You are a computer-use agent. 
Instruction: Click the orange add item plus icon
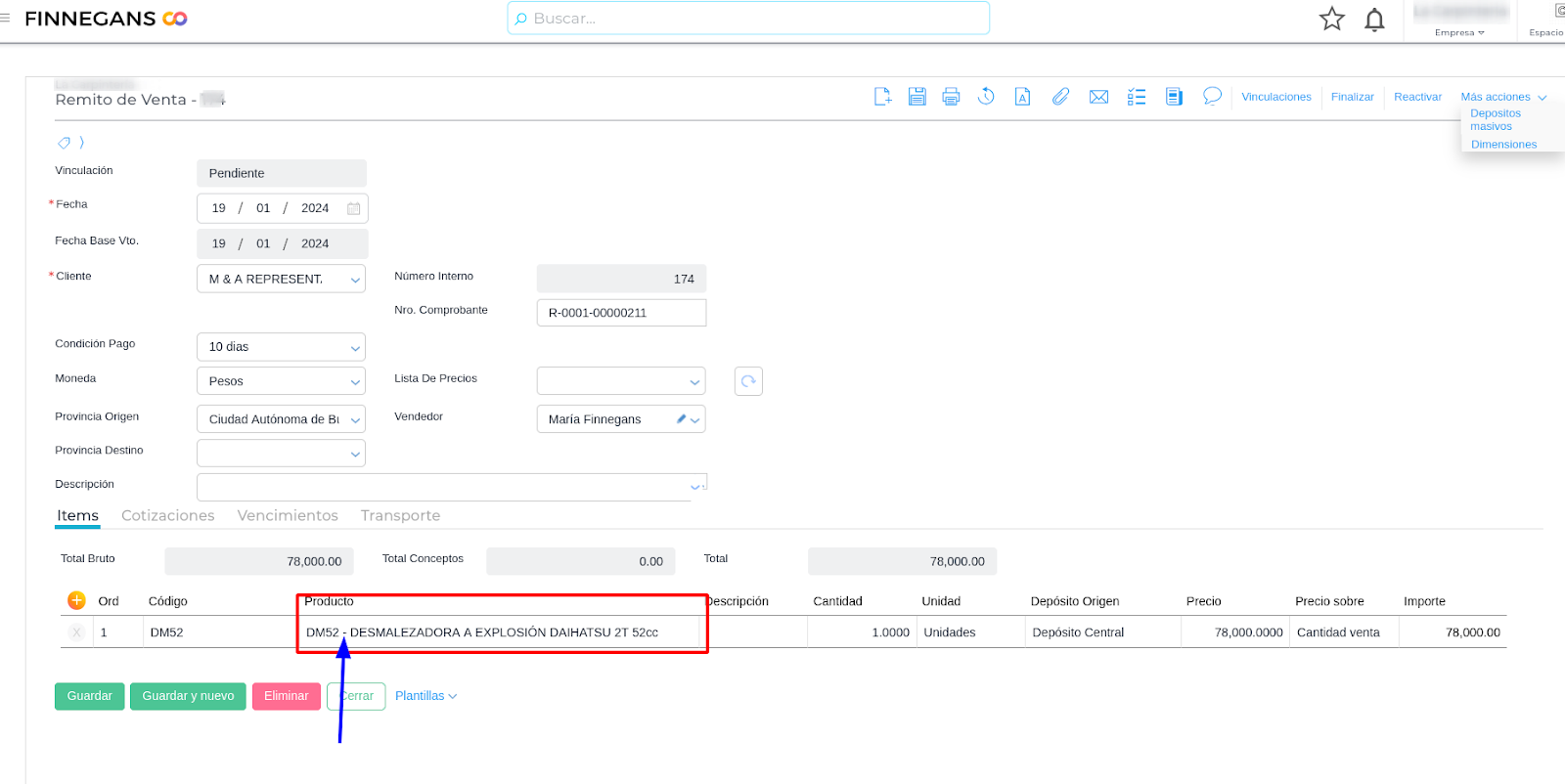76,601
